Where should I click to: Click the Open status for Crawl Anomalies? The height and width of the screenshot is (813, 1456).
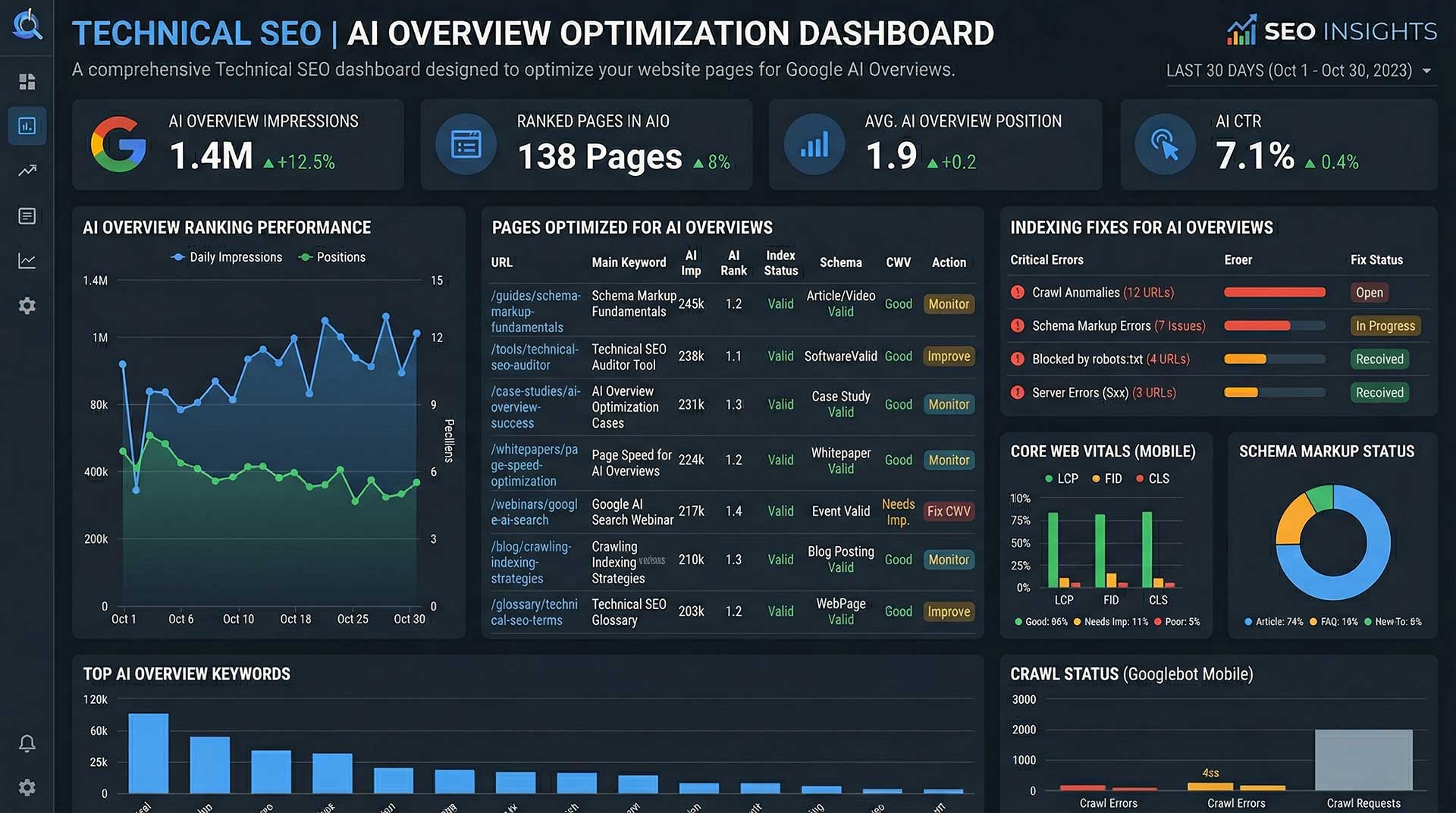pos(1369,292)
